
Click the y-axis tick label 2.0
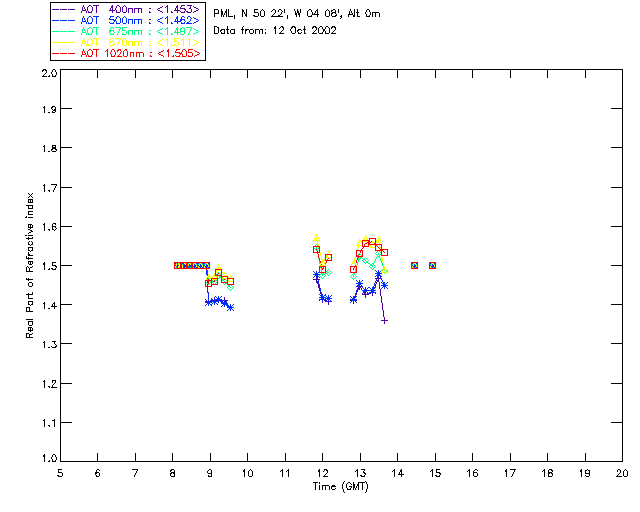[x=49, y=74]
